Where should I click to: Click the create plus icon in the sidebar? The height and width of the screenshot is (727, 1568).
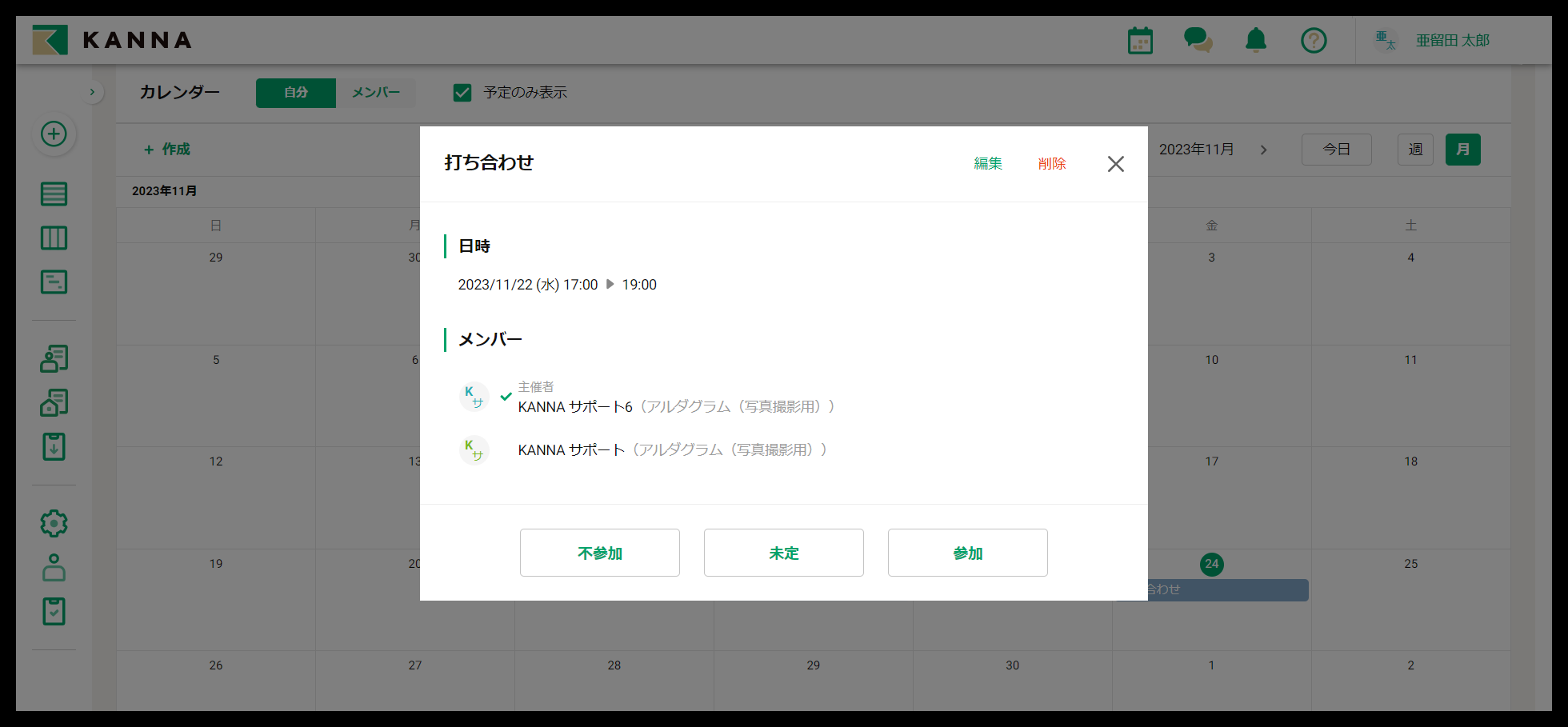[54, 134]
